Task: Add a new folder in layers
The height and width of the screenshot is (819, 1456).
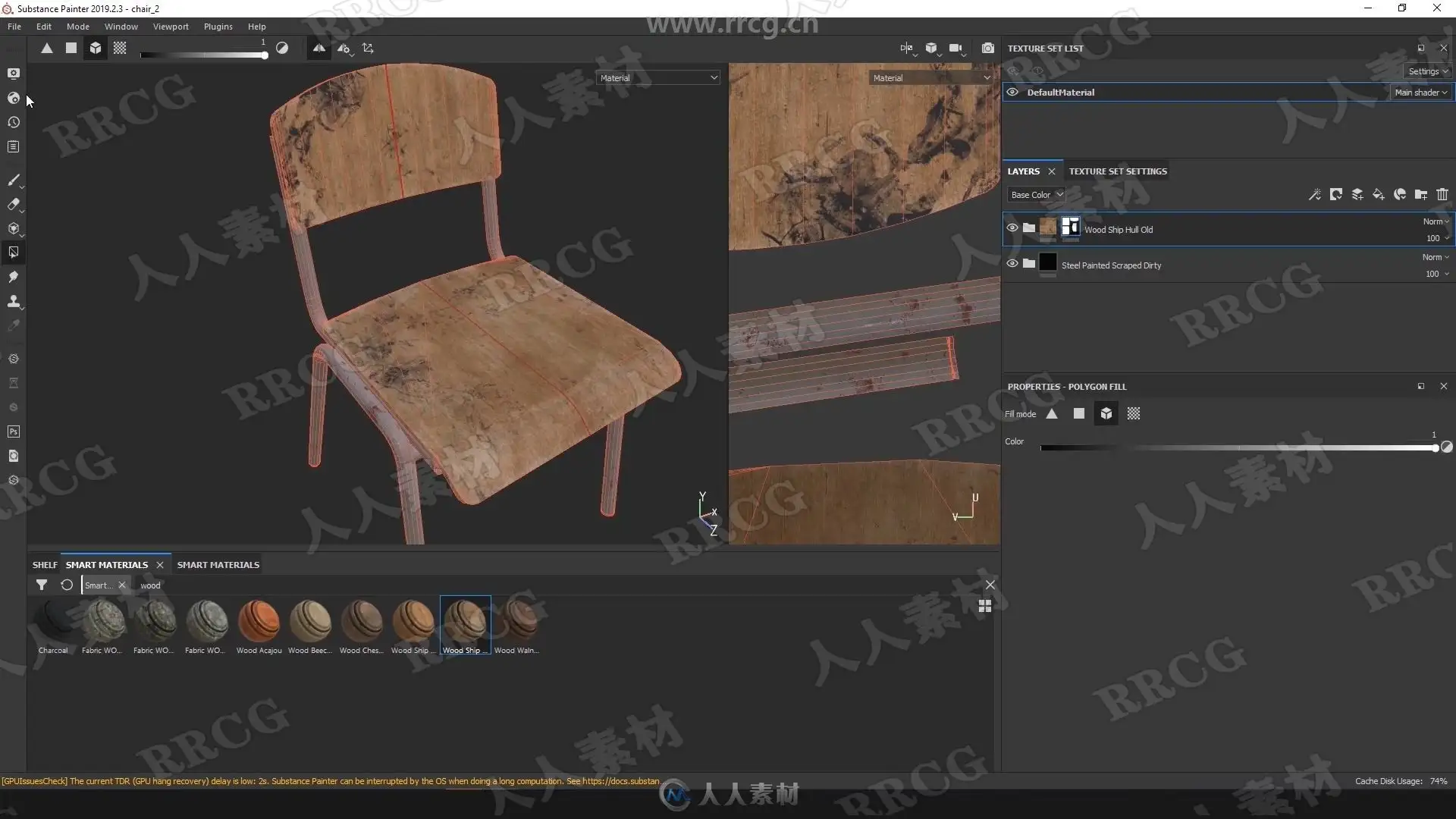Action: [1420, 195]
